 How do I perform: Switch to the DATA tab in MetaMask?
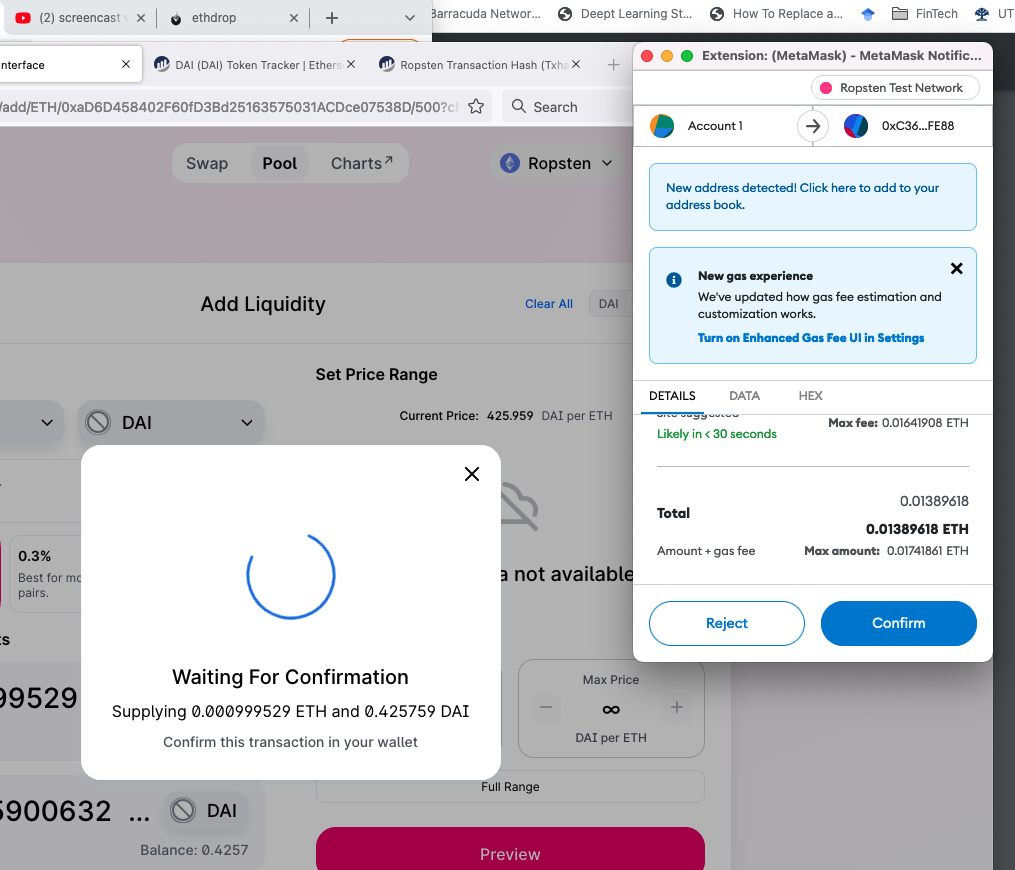(x=744, y=396)
